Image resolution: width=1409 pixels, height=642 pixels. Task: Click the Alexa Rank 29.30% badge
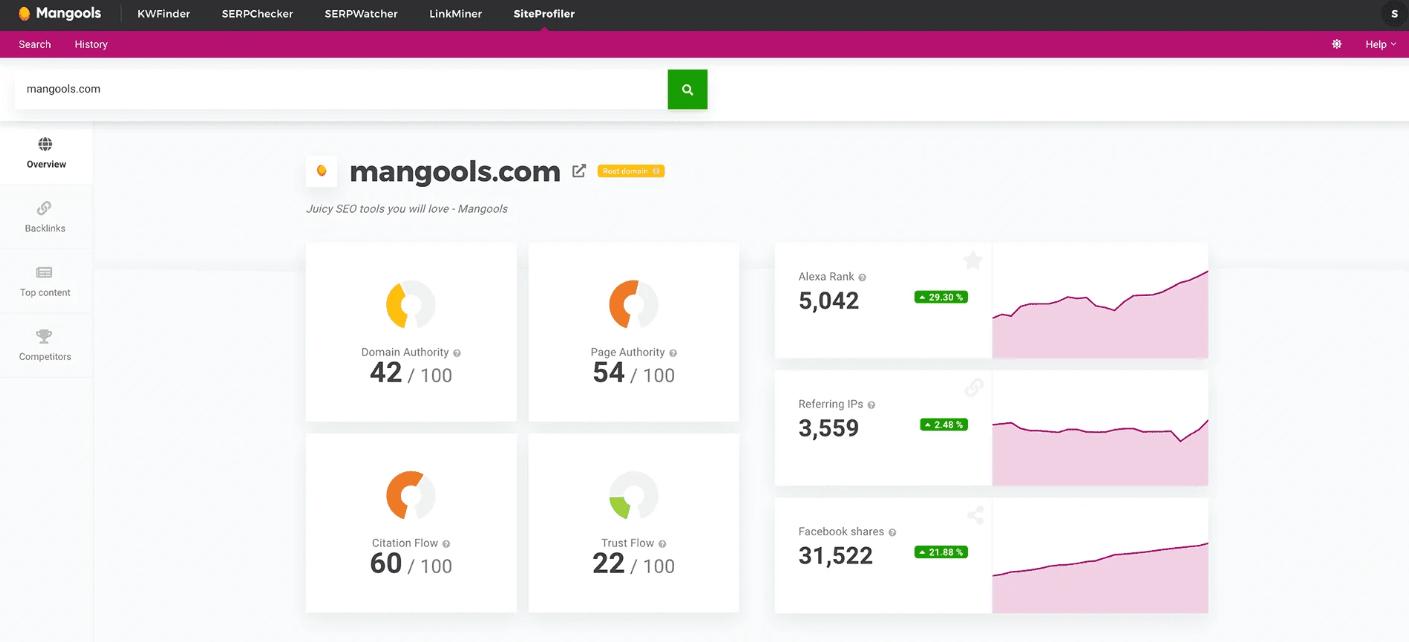(941, 297)
